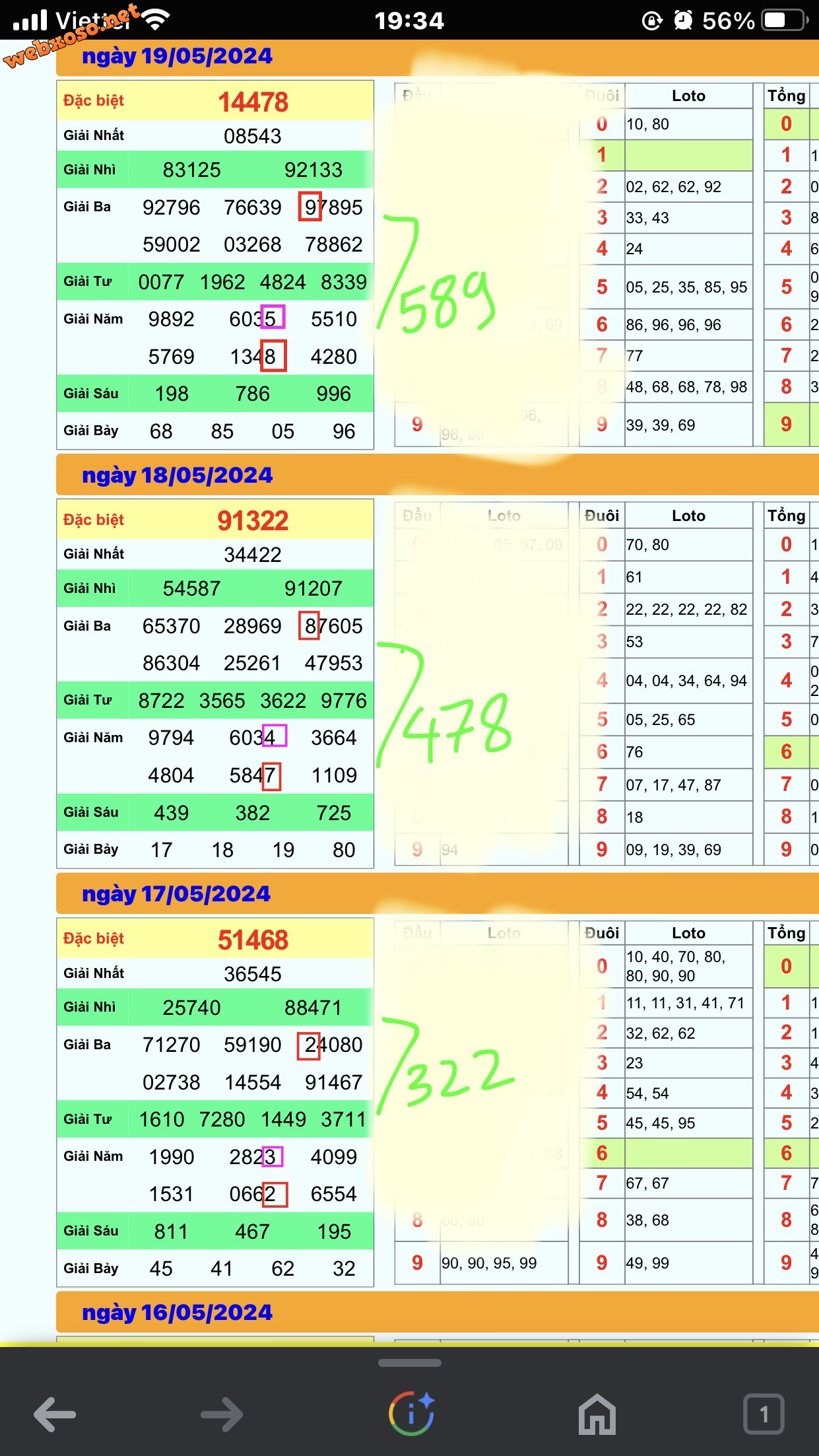This screenshot has height=1456, width=819.
Task: Open the tab switcher showing 1
Action: (764, 1414)
